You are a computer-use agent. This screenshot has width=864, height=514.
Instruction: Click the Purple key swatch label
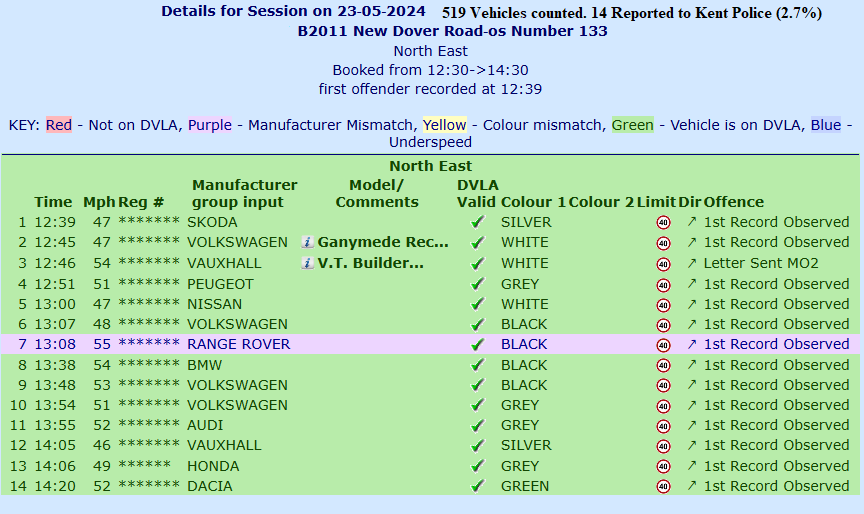(210, 125)
